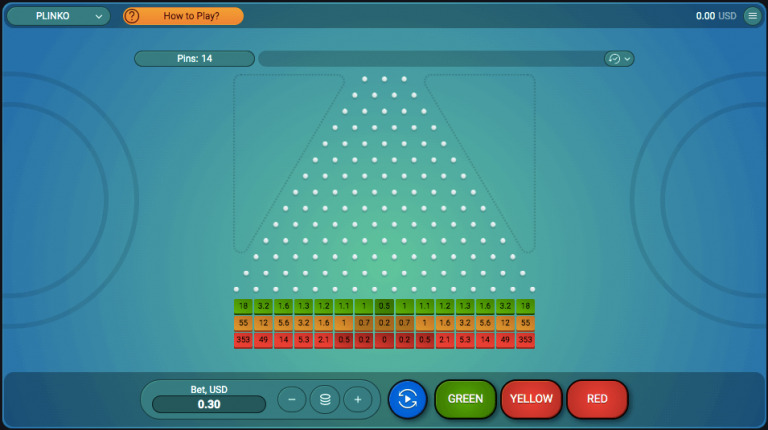Viewport: 768px width, 430px height.
Task: Open the coin stack bet presets
Action: 324,399
